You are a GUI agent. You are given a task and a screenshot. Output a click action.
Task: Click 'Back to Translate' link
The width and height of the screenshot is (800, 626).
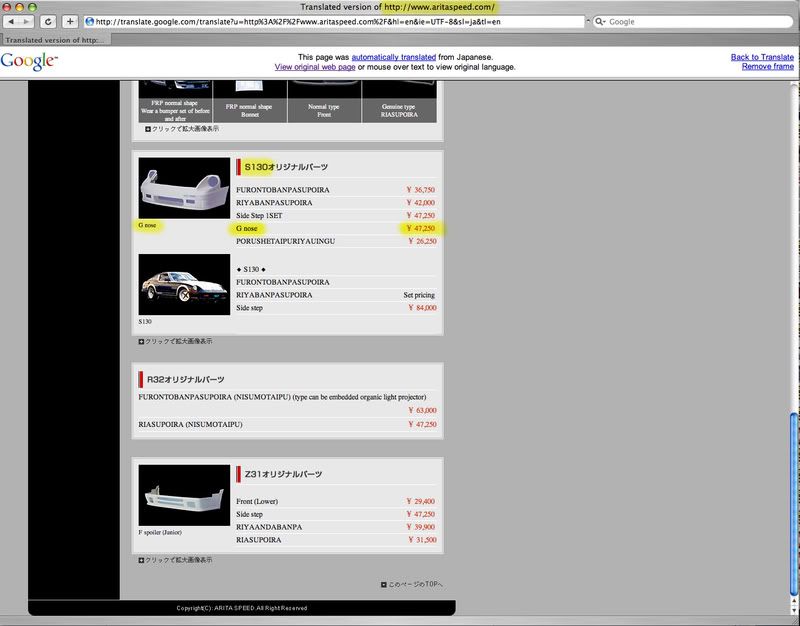click(x=762, y=57)
